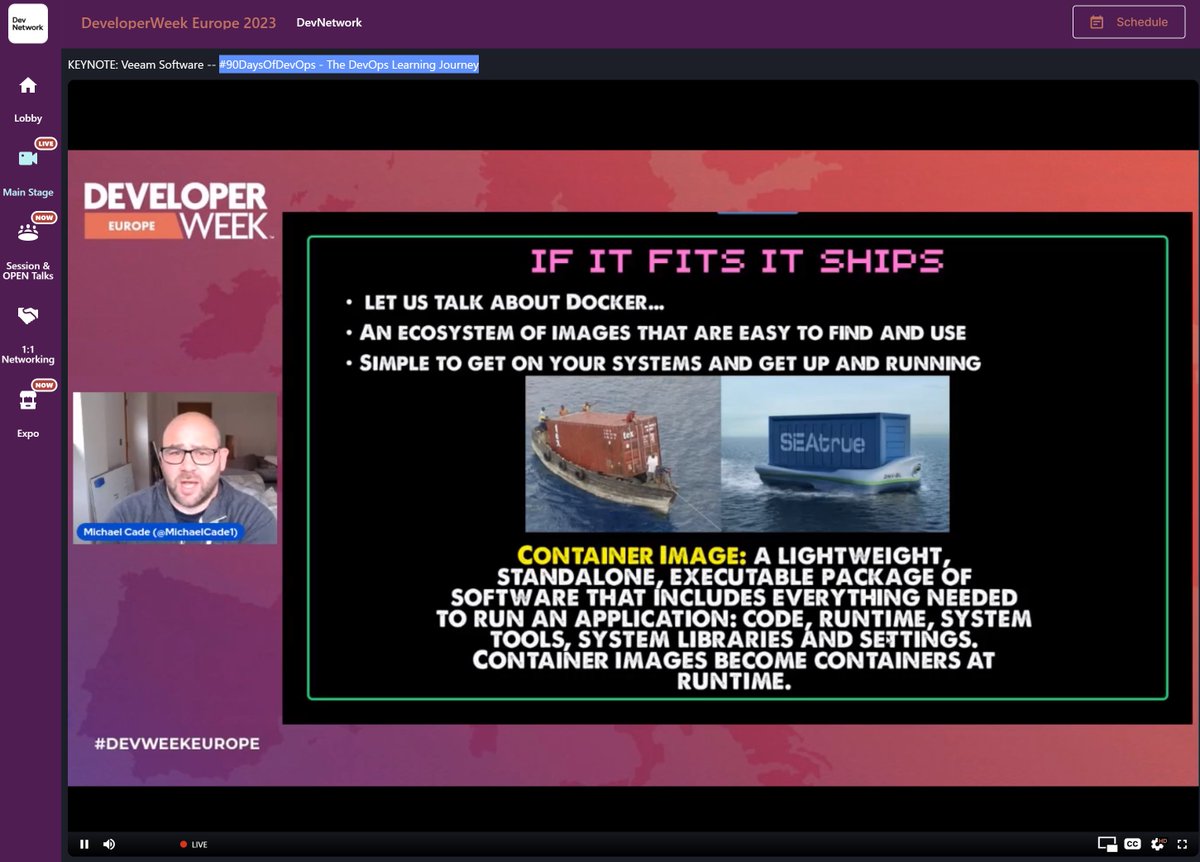This screenshot has width=1200, height=862.
Task: Click the LIVE badge on Main Stage
Action: pyautogui.click(x=46, y=143)
